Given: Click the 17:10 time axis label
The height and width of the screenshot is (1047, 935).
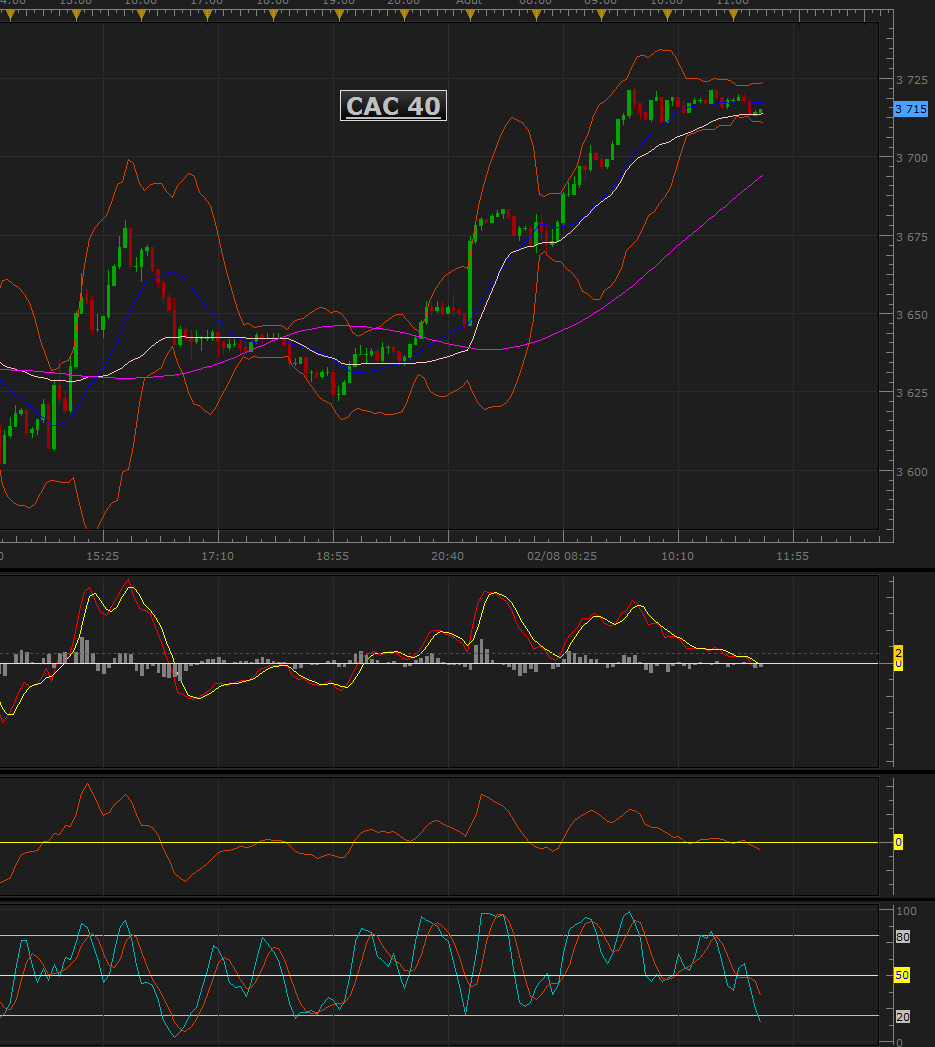Looking at the screenshot, I should tap(218, 556).
